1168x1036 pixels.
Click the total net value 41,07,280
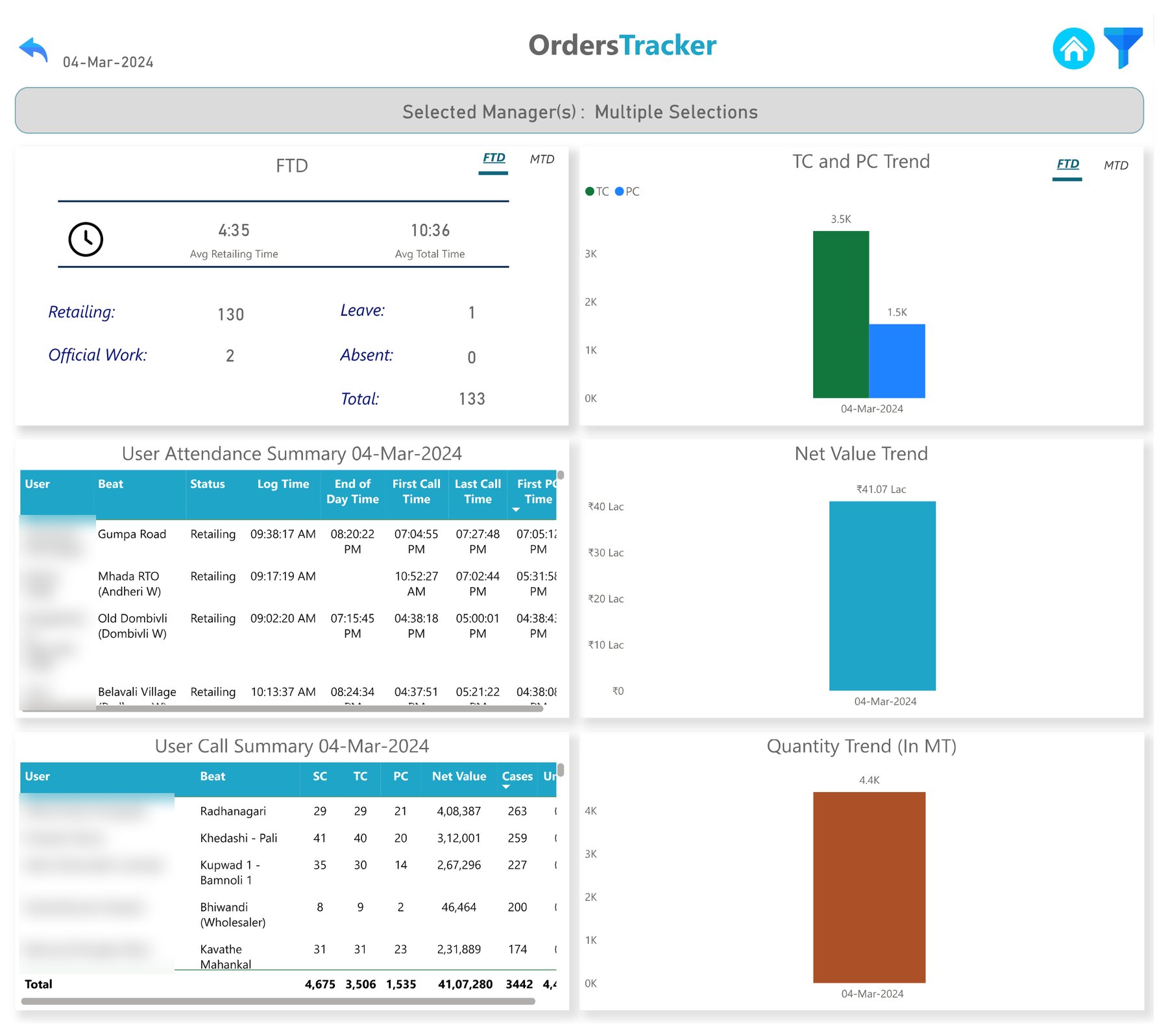[465, 985]
